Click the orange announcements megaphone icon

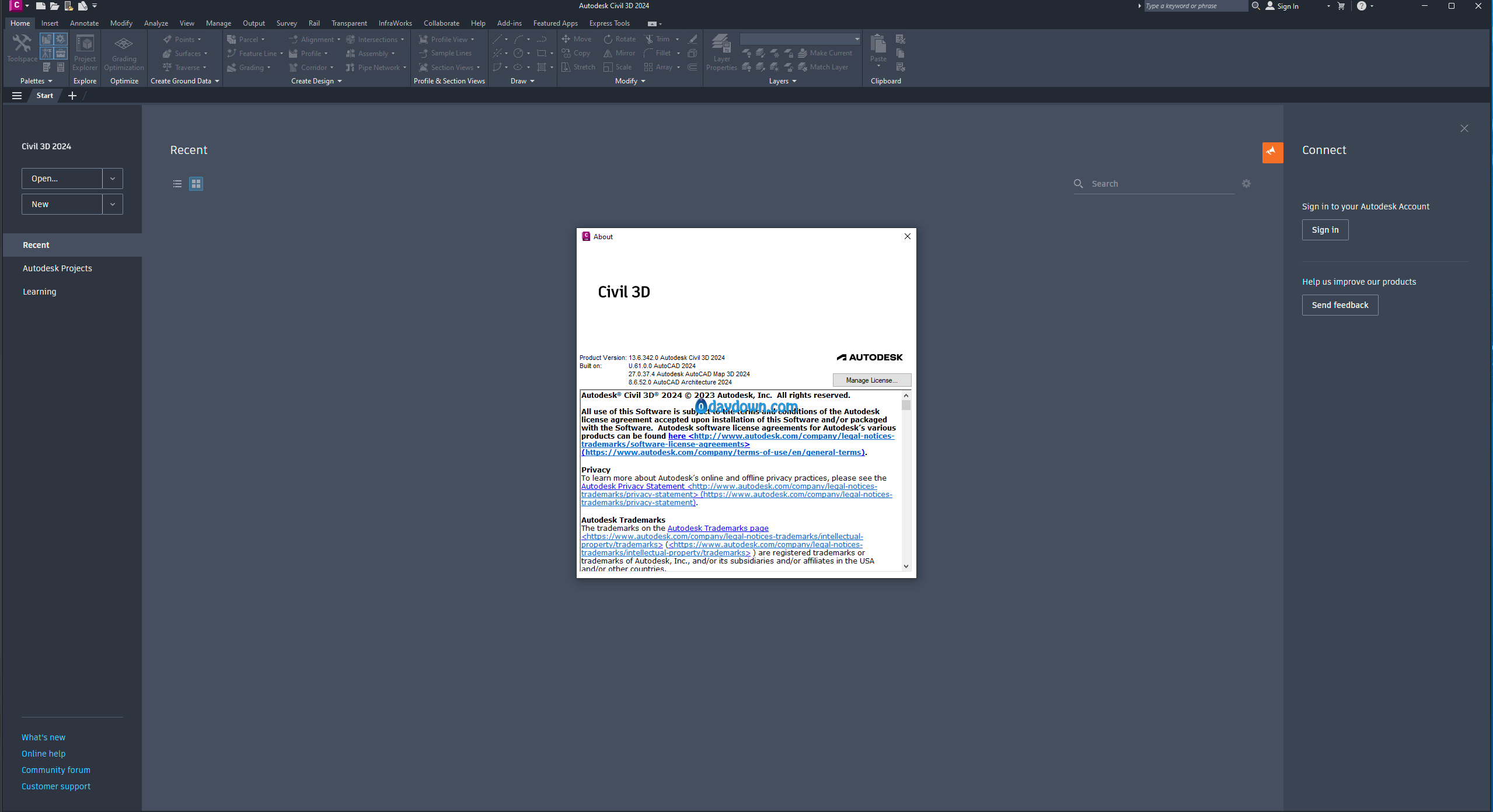1272,152
